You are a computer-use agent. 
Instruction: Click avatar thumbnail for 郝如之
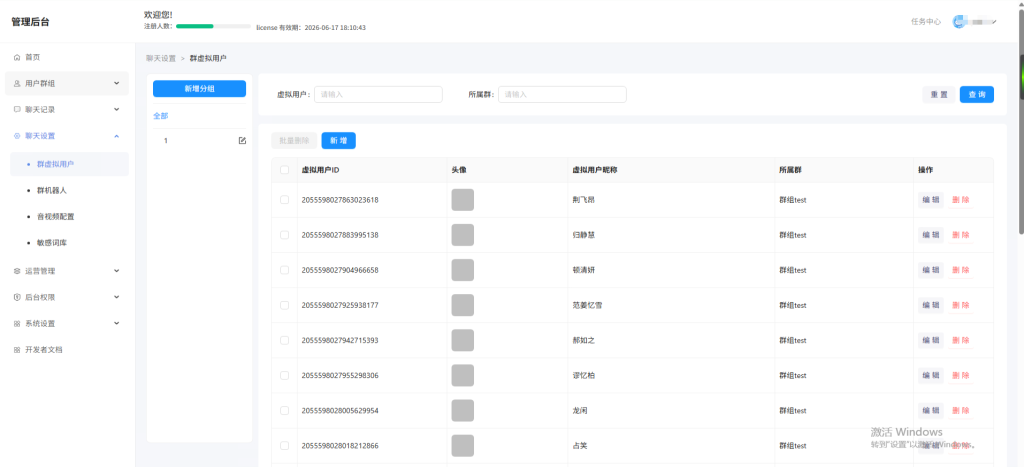(462, 340)
